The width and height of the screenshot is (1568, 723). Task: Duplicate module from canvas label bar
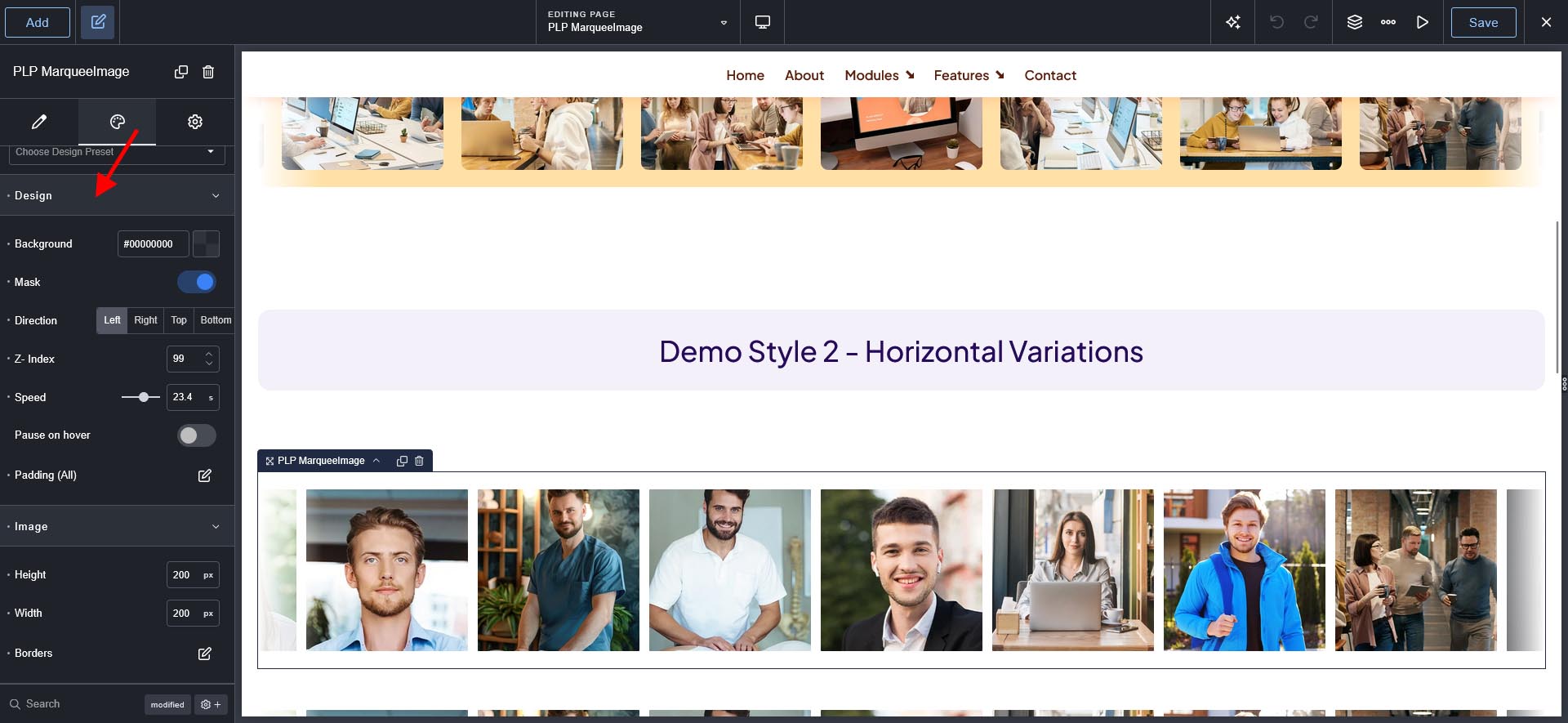pos(402,461)
